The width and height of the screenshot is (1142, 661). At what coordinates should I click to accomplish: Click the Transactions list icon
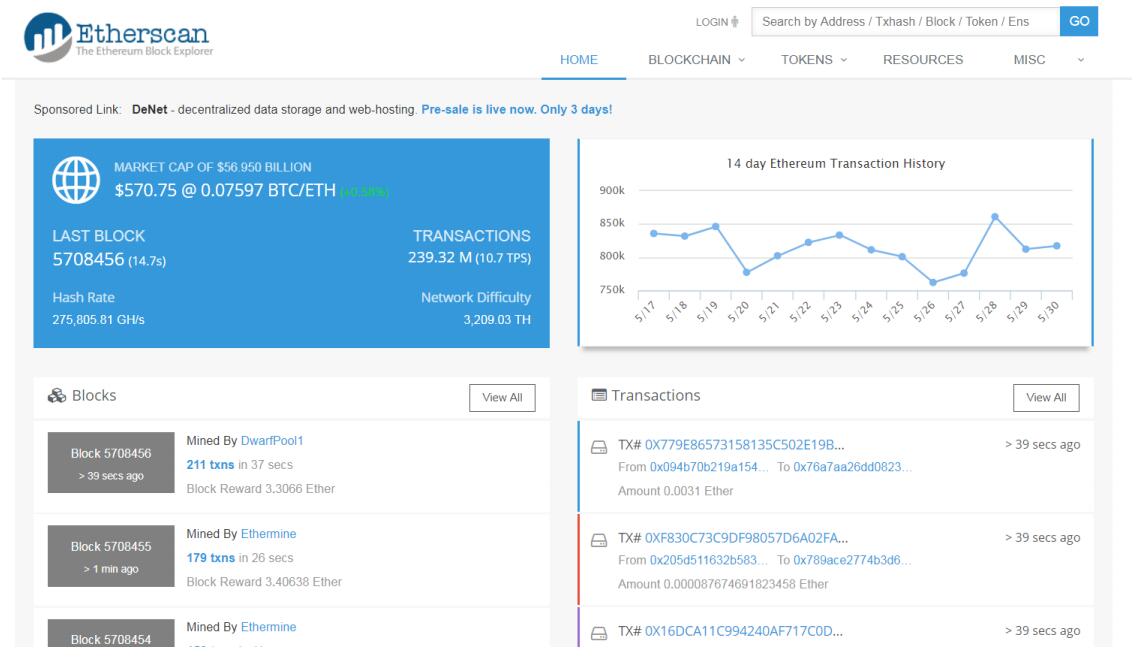(x=599, y=395)
